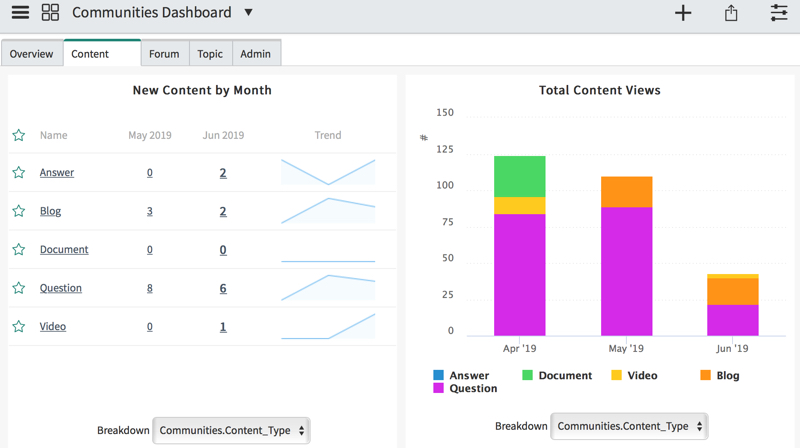Click Video's May 2019 value 0

(x=149, y=326)
